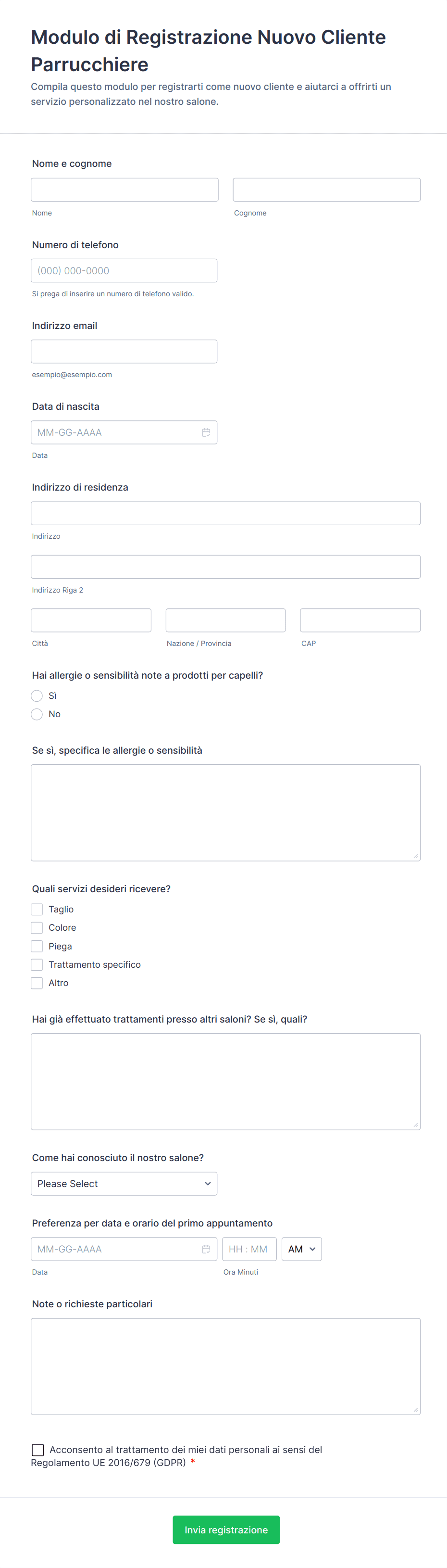Check the Taglio service checkbox
Image resolution: width=447 pixels, height=1568 pixels.
click(x=37, y=910)
